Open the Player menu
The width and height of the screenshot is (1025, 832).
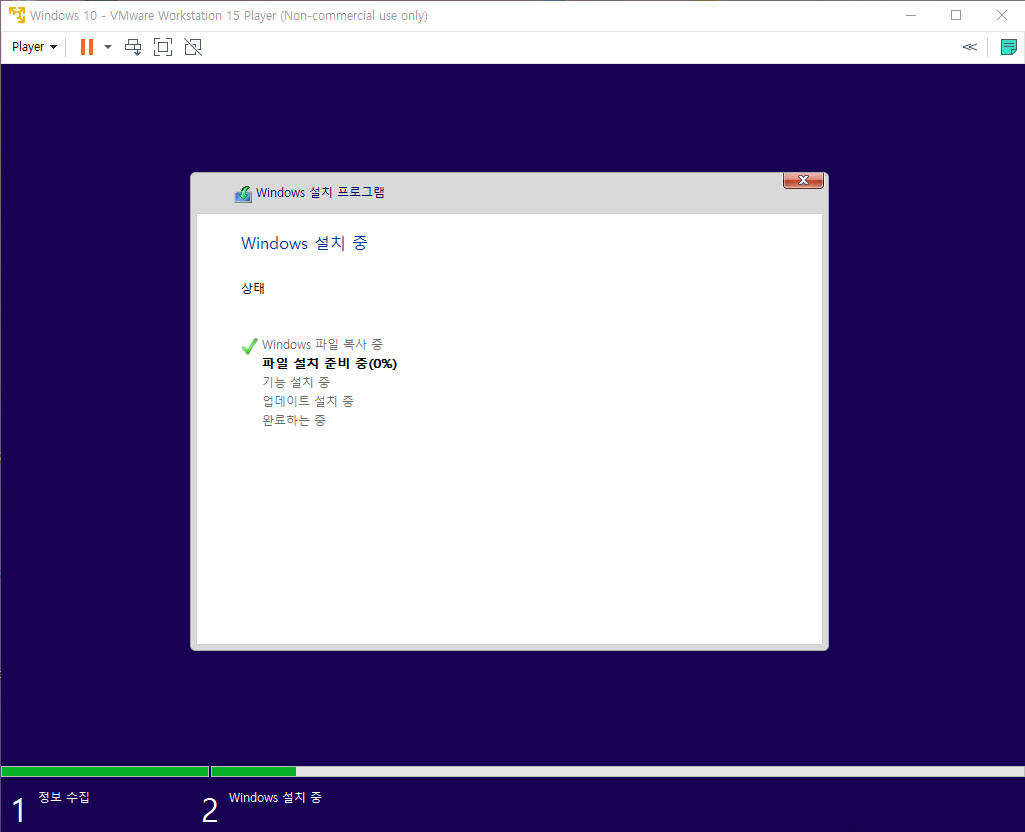tap(35, 47)
